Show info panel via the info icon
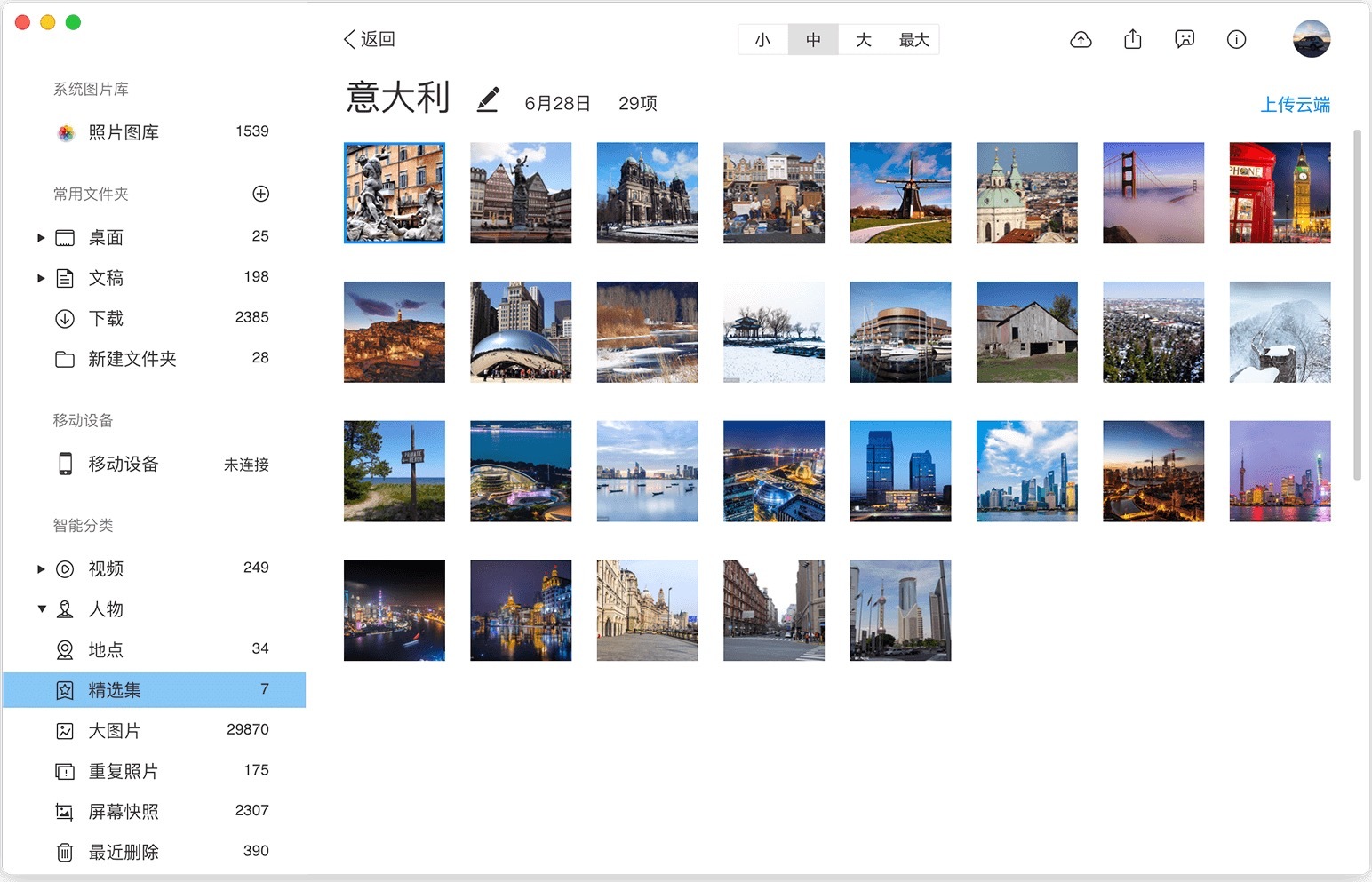 pyautogui.click(x=1236, y=39)
